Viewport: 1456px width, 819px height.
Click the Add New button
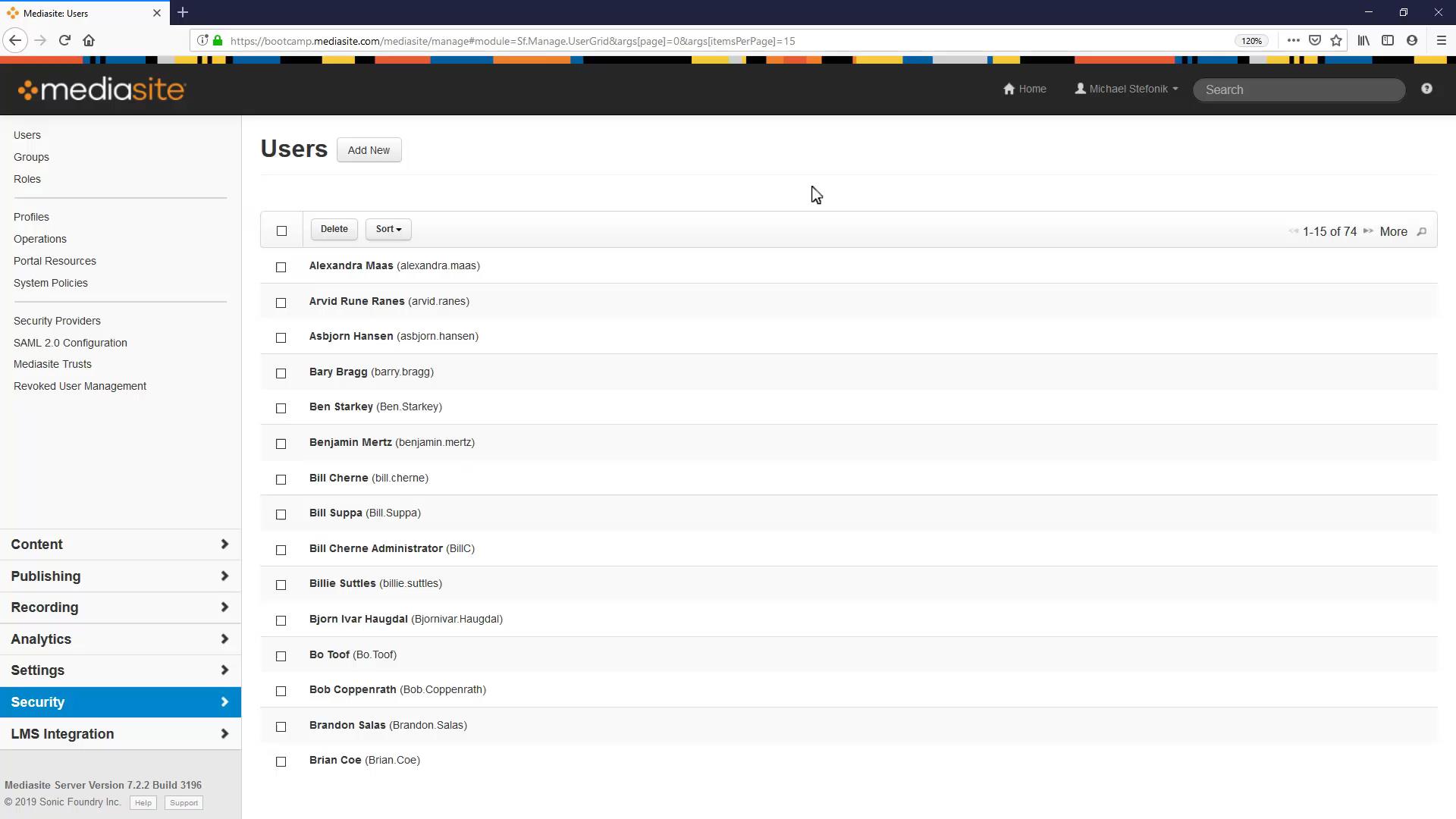369,149
